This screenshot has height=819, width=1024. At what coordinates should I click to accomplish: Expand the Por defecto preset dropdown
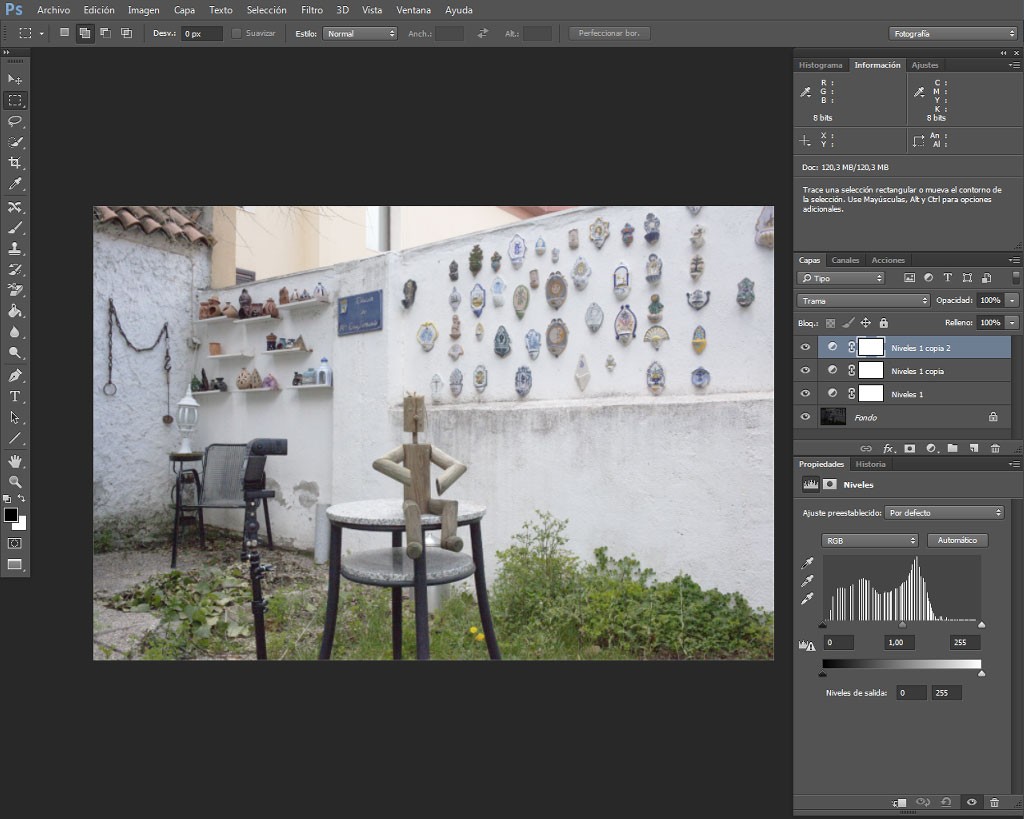(944, 513)
